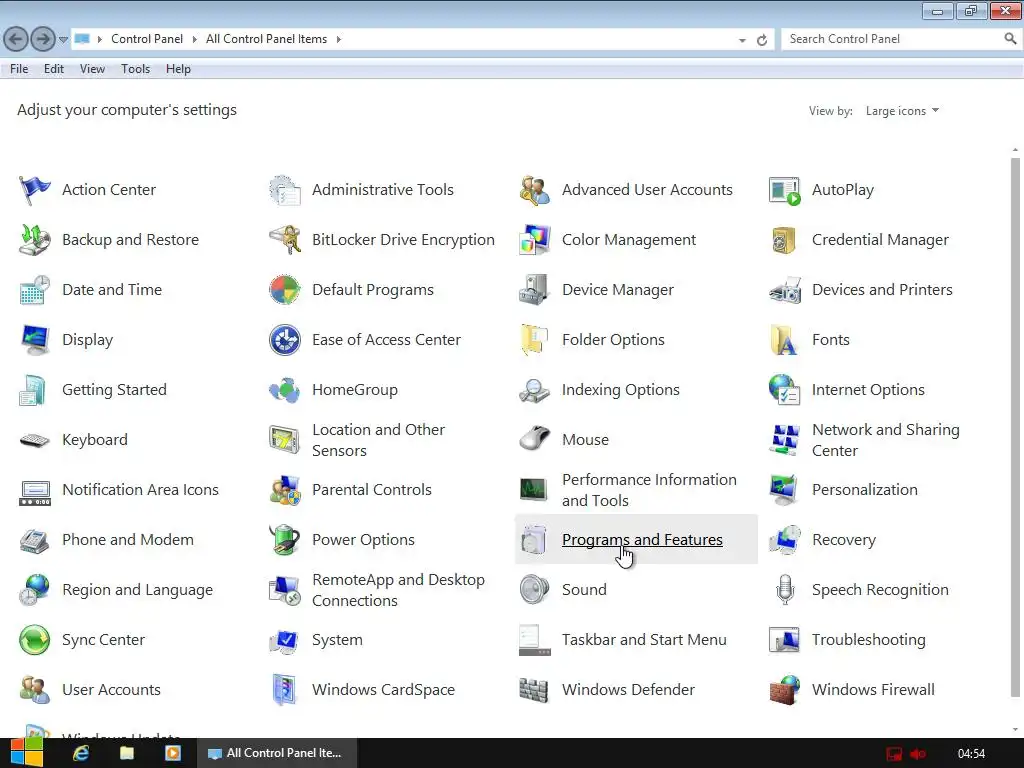Open Administrative Tools icon
1024x768 pixels.
pyautogui.click(x=285, y=190)
